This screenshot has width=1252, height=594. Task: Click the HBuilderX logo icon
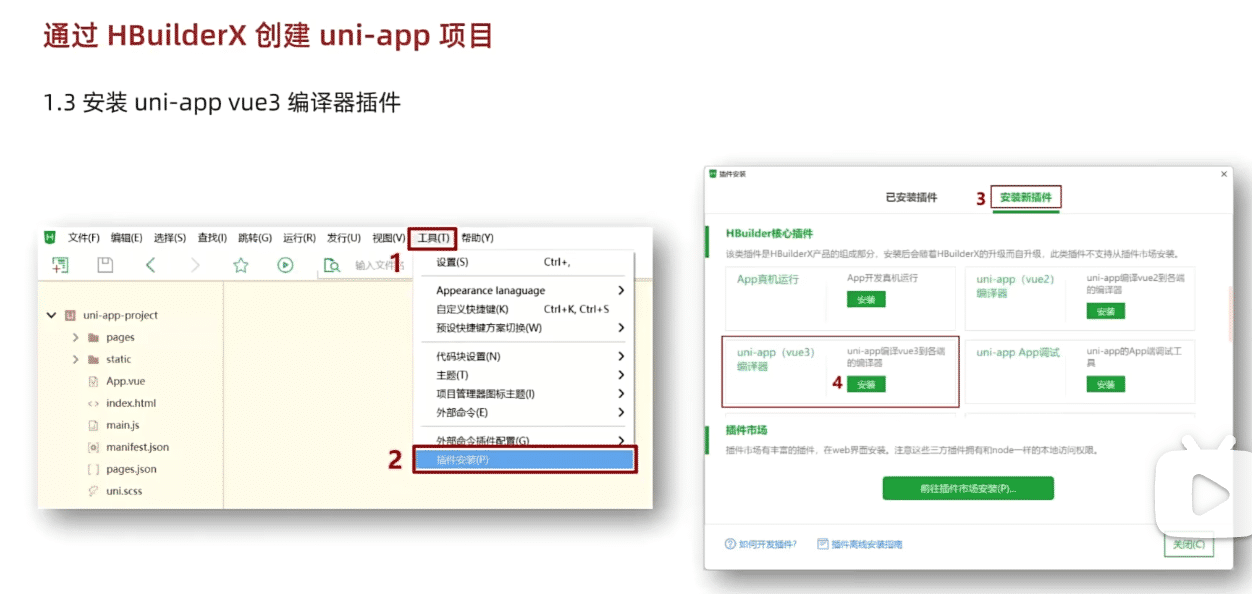[49, 237]
